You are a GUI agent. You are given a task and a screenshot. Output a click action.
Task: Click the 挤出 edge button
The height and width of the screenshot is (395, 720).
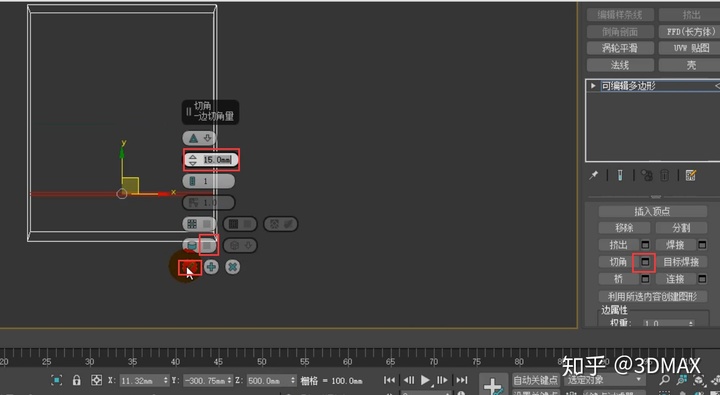(619, 245)
